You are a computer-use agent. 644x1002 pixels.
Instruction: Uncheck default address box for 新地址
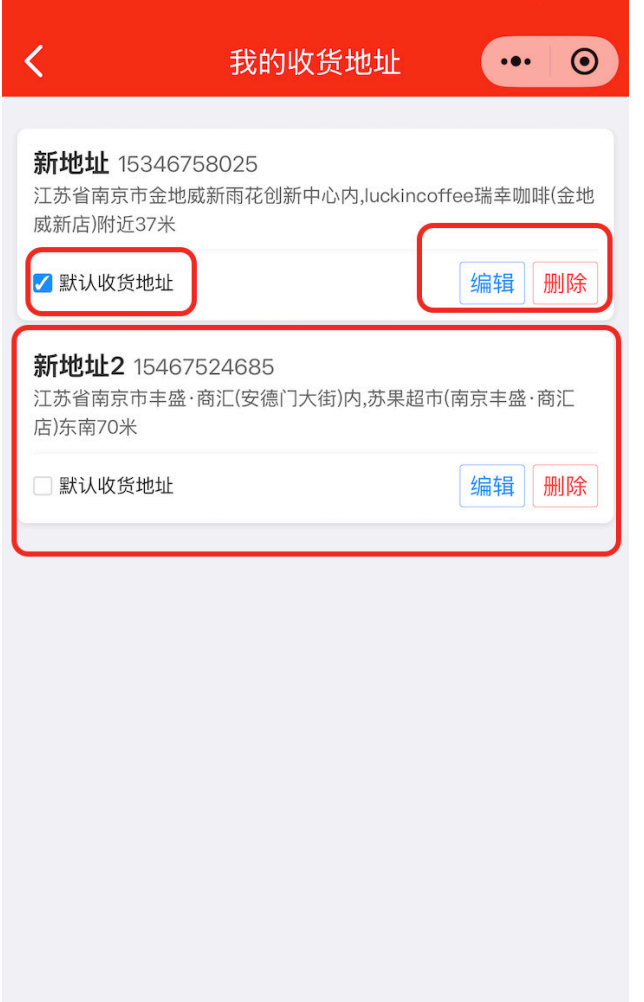(43, 282)
